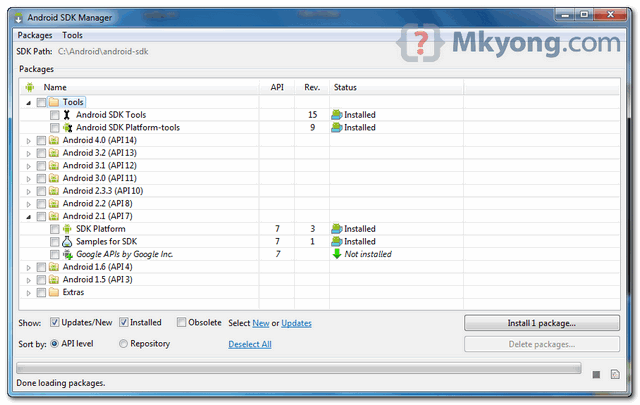Click the New link next to Select
This screenshot has width=640, height=405.
260,323
